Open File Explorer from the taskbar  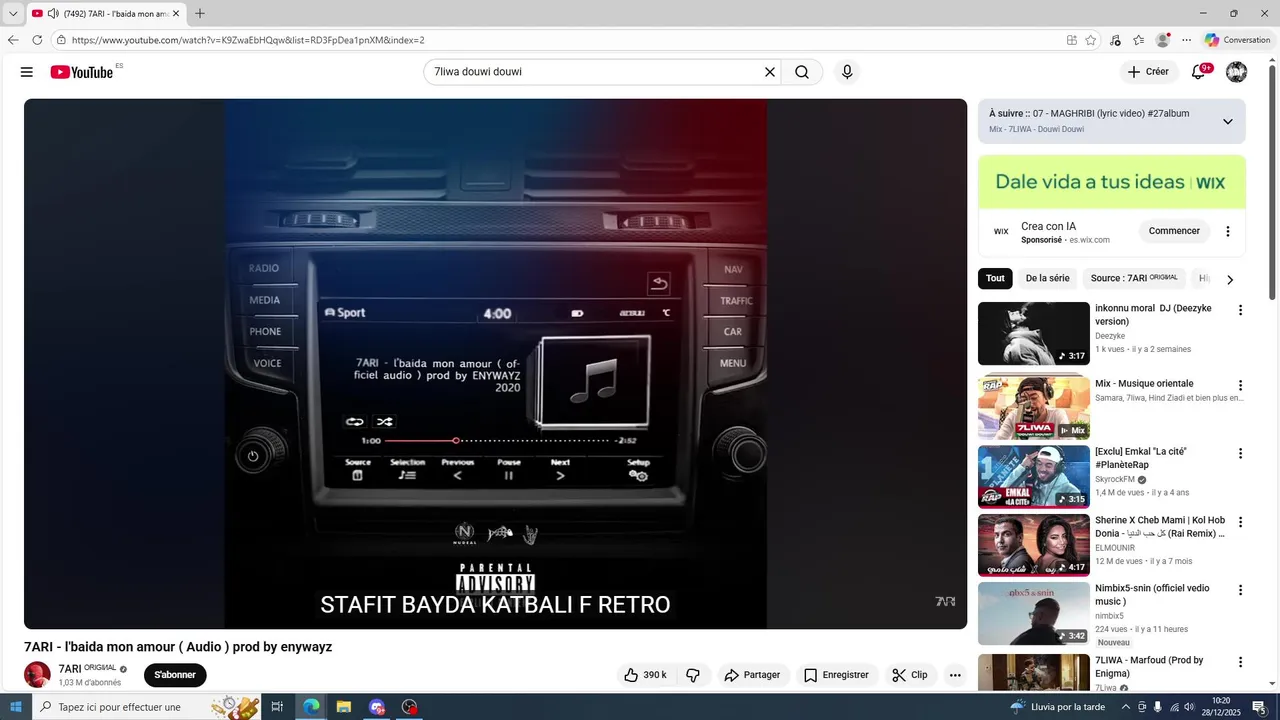point(344,707)
